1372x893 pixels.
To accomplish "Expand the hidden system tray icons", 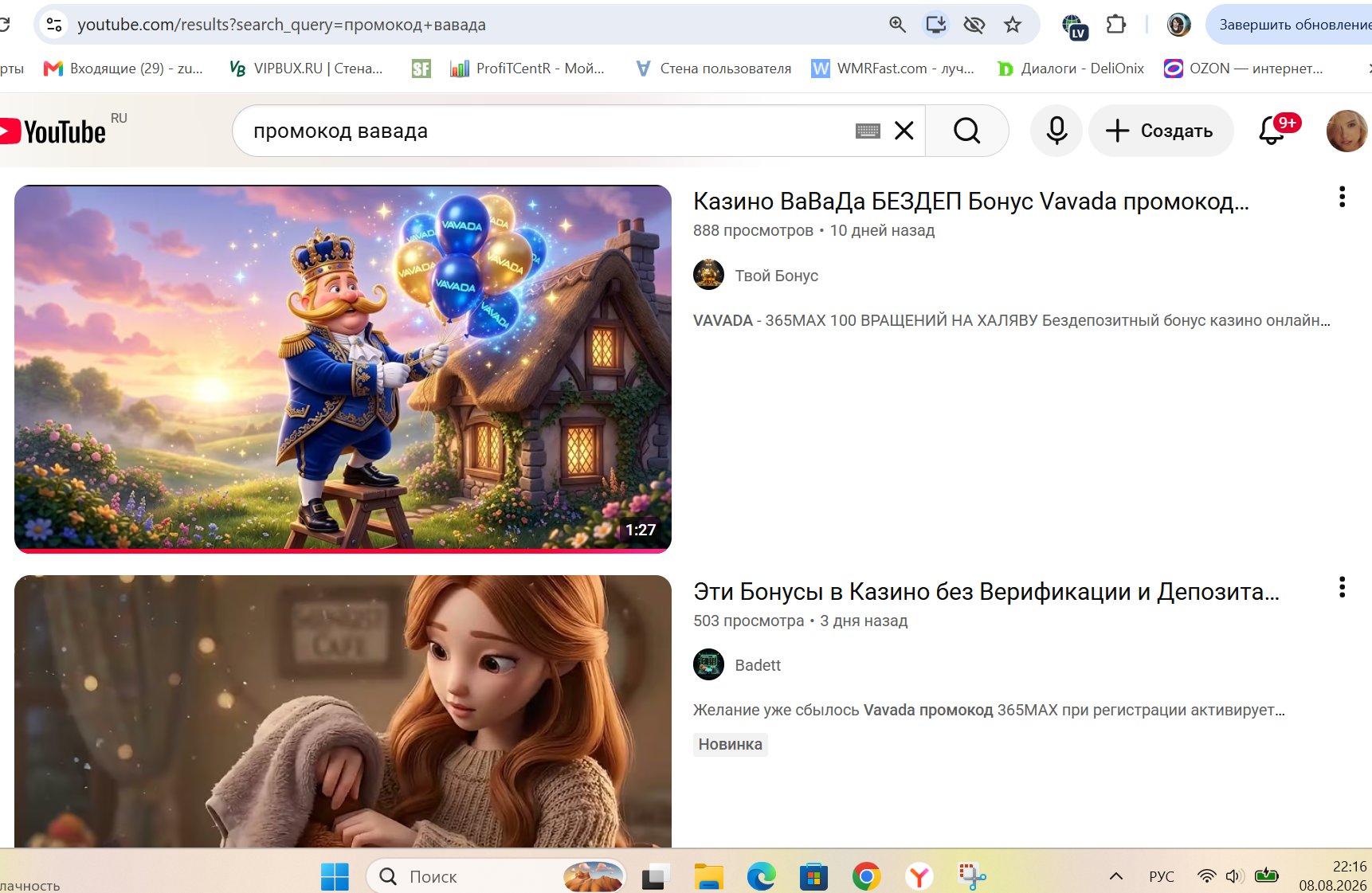I will point(1116,876).
